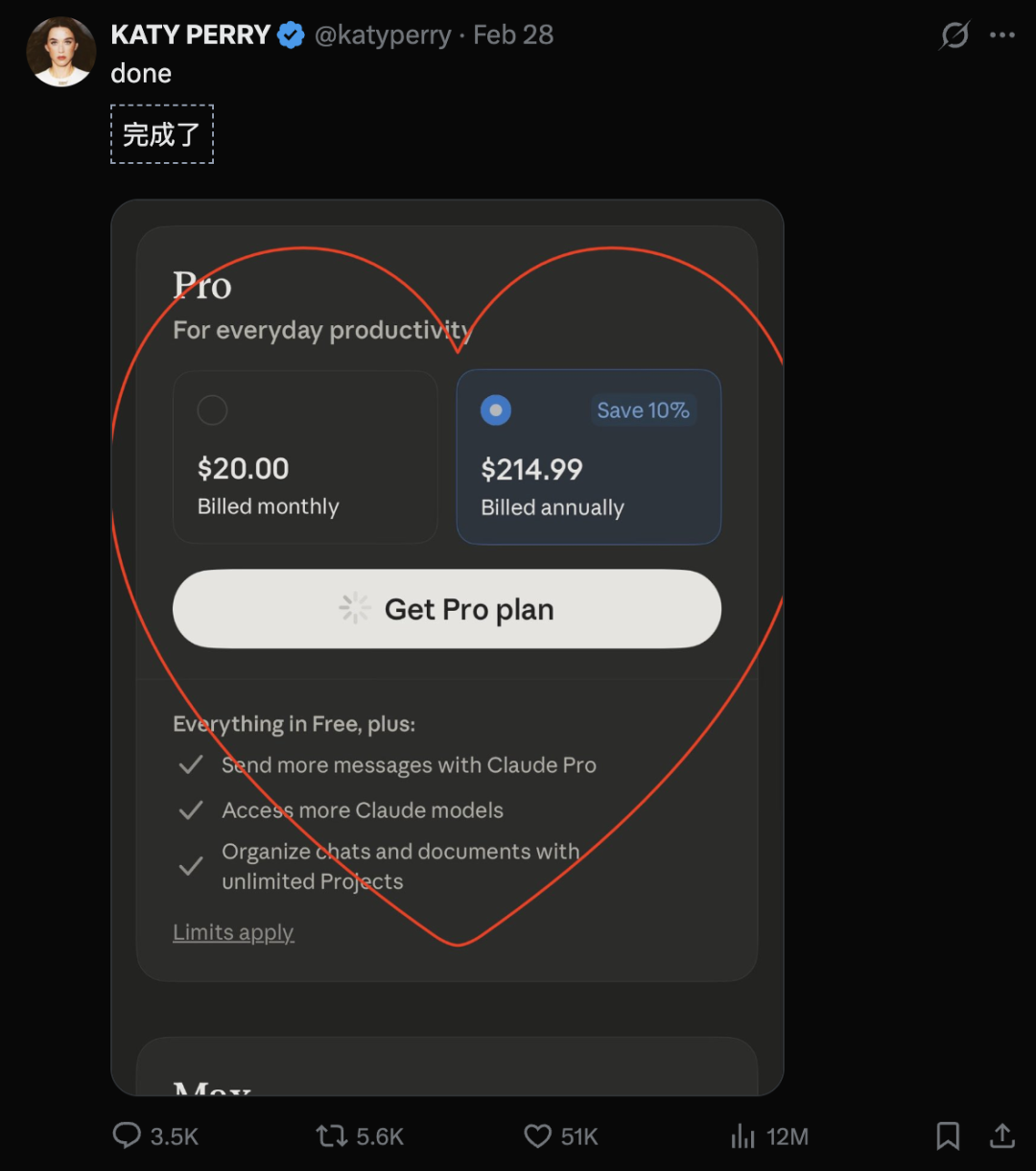
Task: Click the reply speech bubble icon
Action: point(127,1136)
